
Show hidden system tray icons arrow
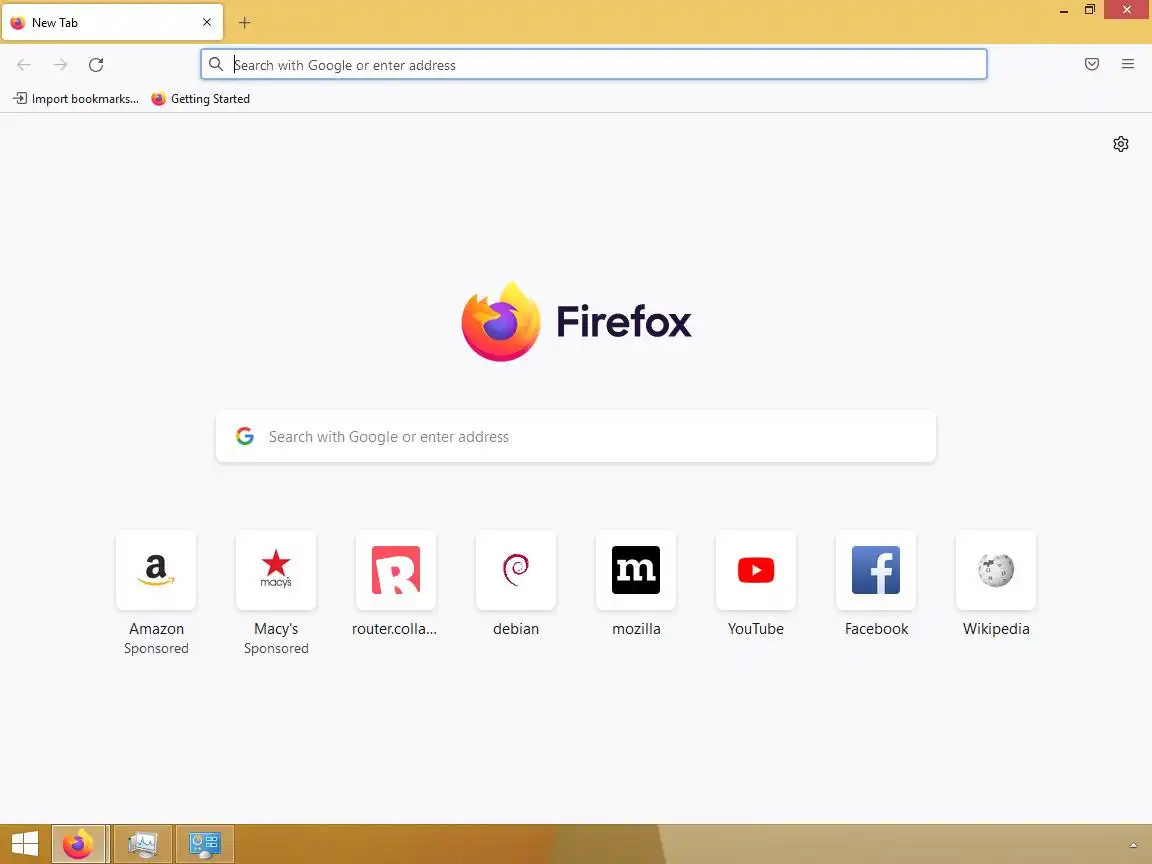click(1134, 845)
